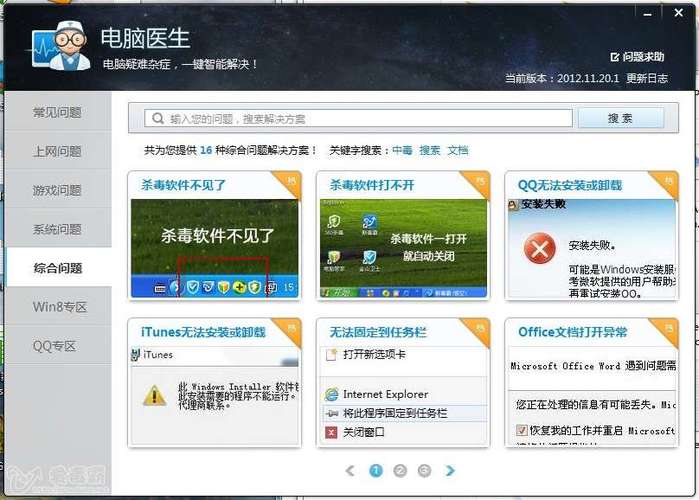
Task: Click the 共为您提供 16 种综合问题解决方案 text
Action: coord(230,150)
